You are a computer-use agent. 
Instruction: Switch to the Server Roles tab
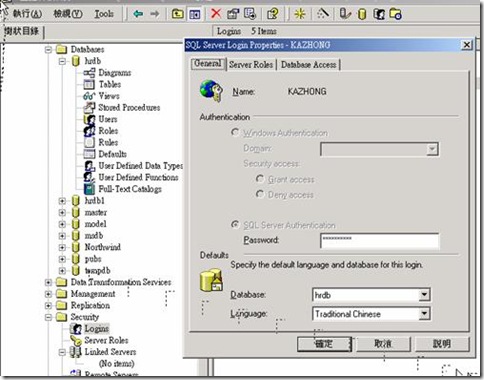pos(251,65)
